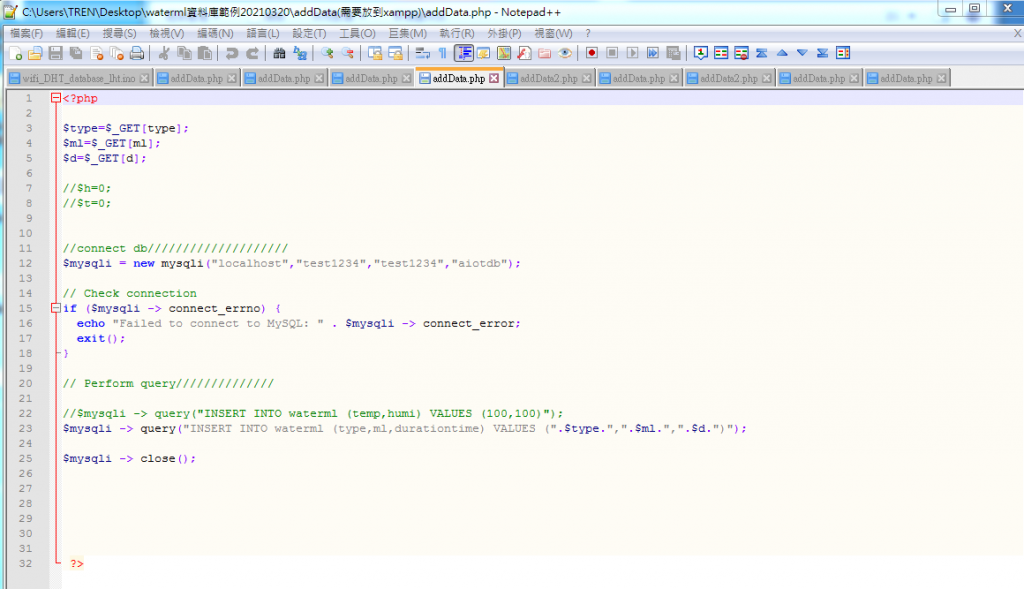The height and width of the screenshot is (589, 1024).
Task: Click the text "// Check connection"
Action: click(x=129, y=293)
